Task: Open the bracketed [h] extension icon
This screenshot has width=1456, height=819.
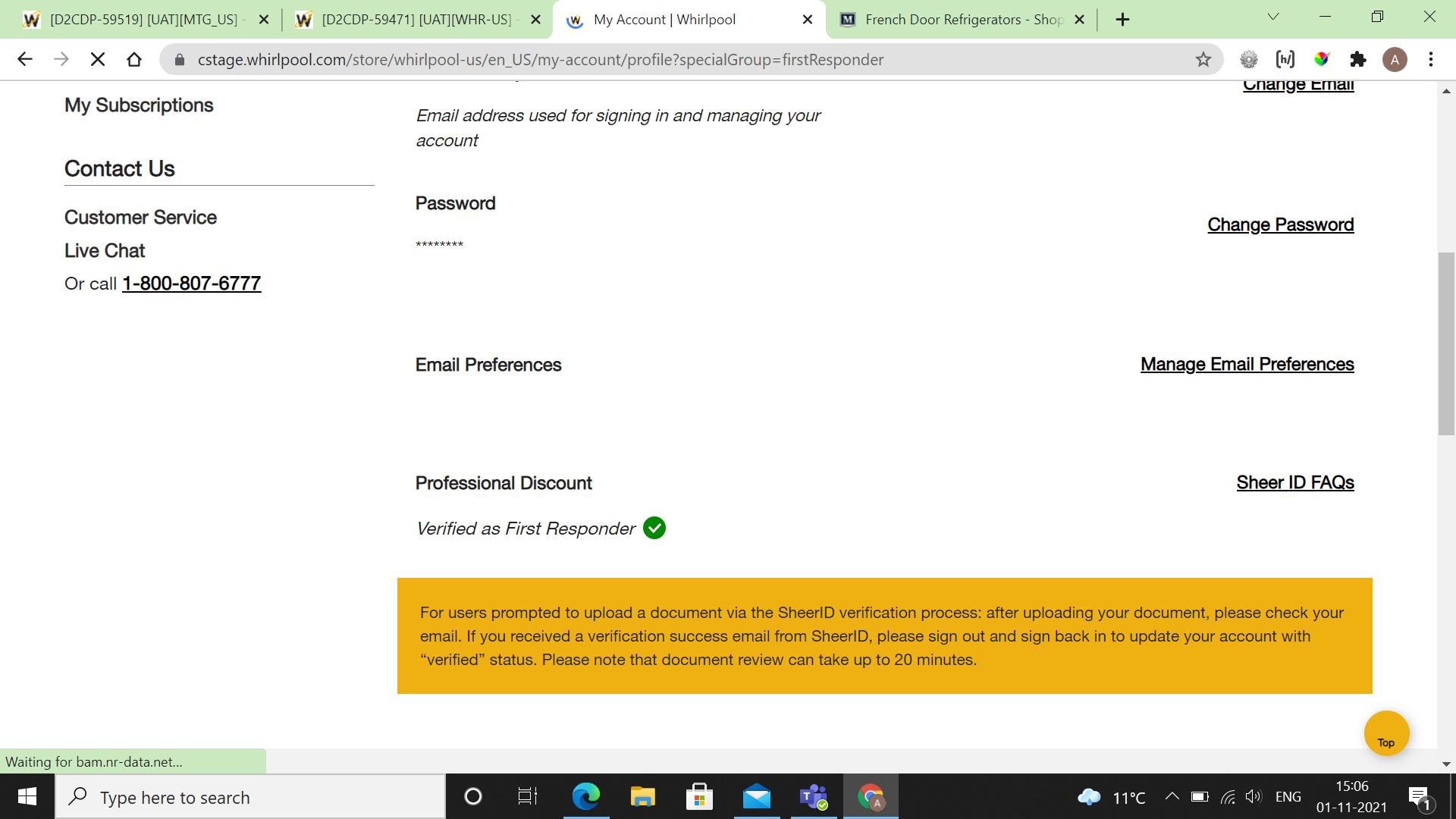Action: [x=1285, y=59]
